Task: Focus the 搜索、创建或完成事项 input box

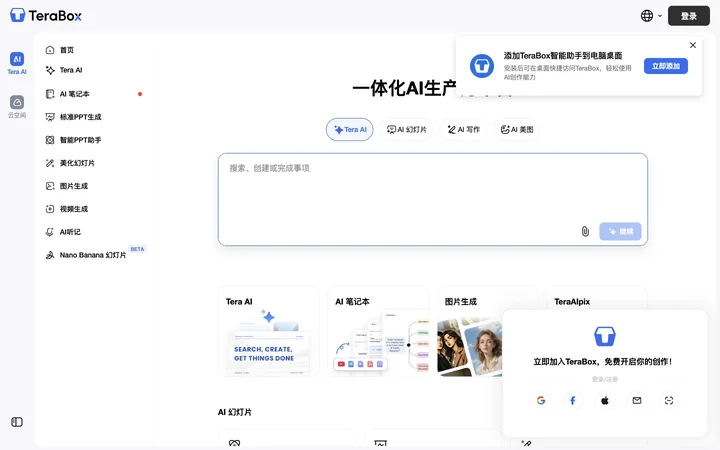Action: pos(433,199)
